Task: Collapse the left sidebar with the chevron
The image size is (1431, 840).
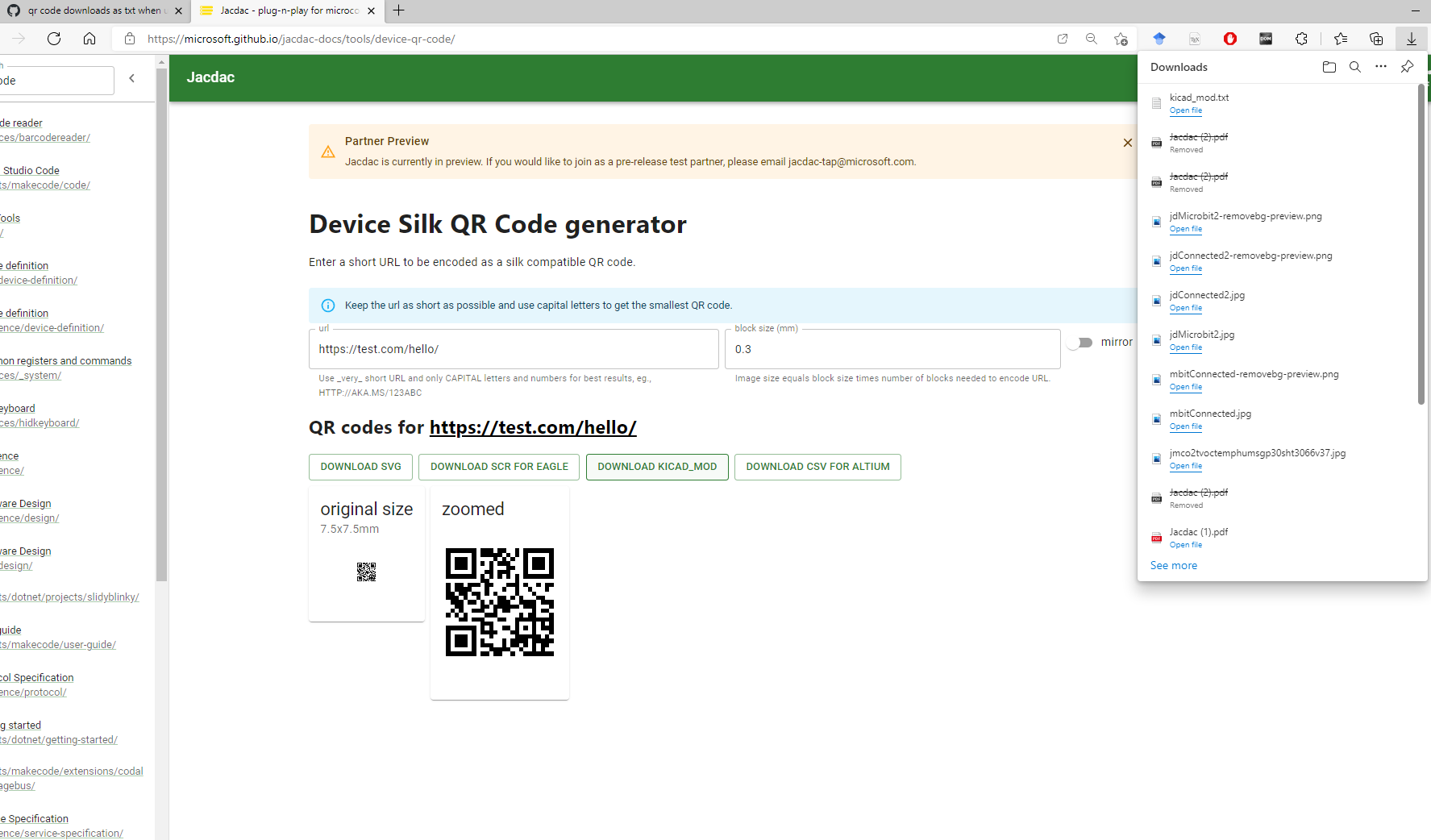Action: click(131, 78)
